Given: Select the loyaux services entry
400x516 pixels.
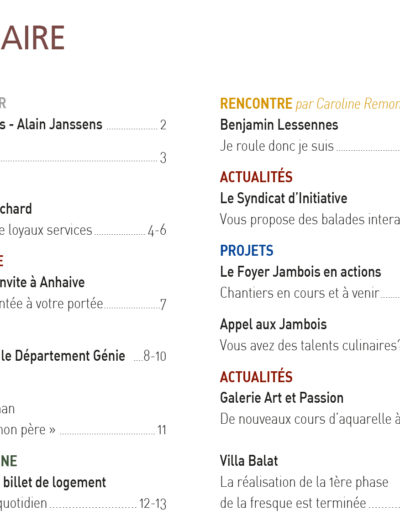Looking at the screenshot, I should (83, 230).
